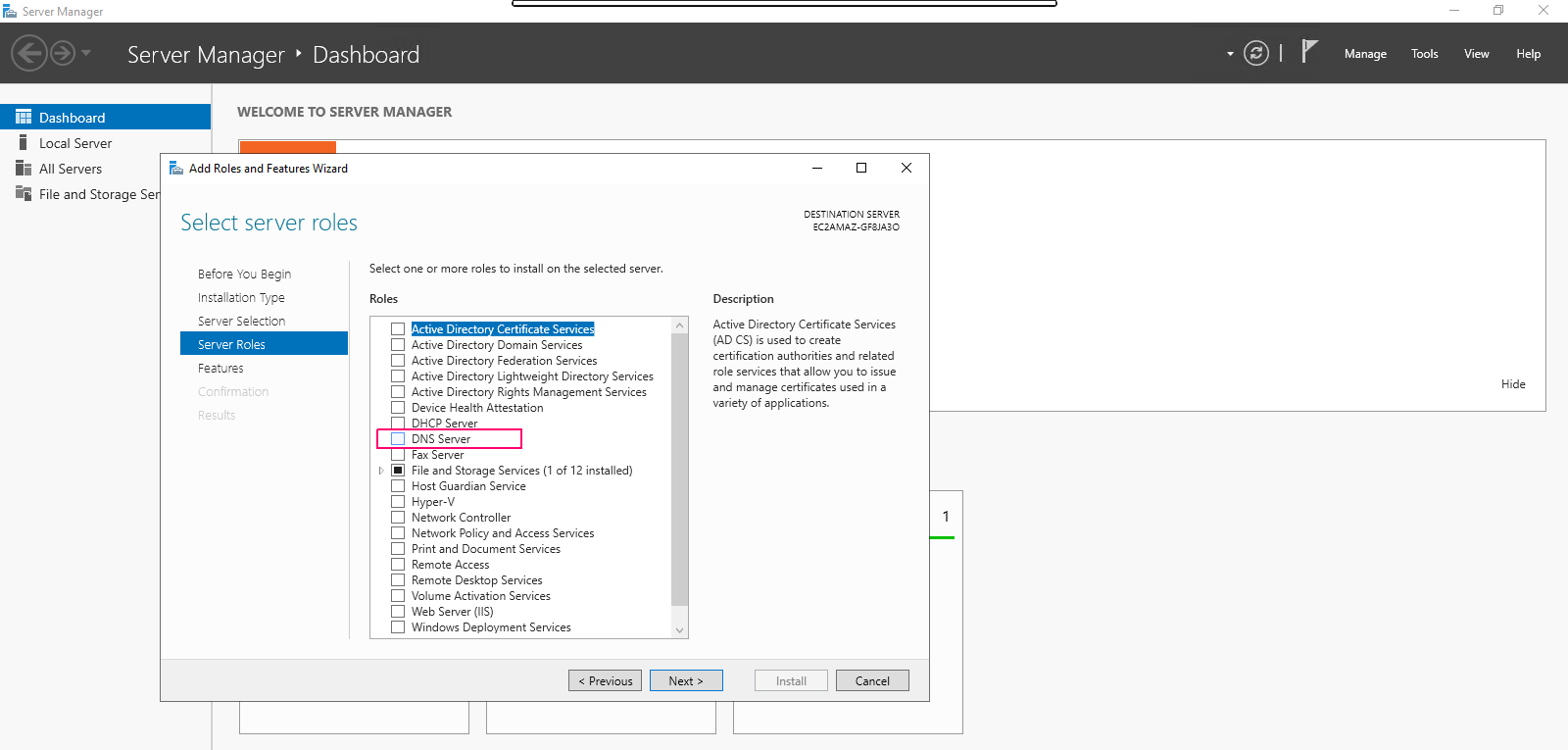Go to Server Selection step
Viewport: 1568px width, 750px height.
click(241, 321)
